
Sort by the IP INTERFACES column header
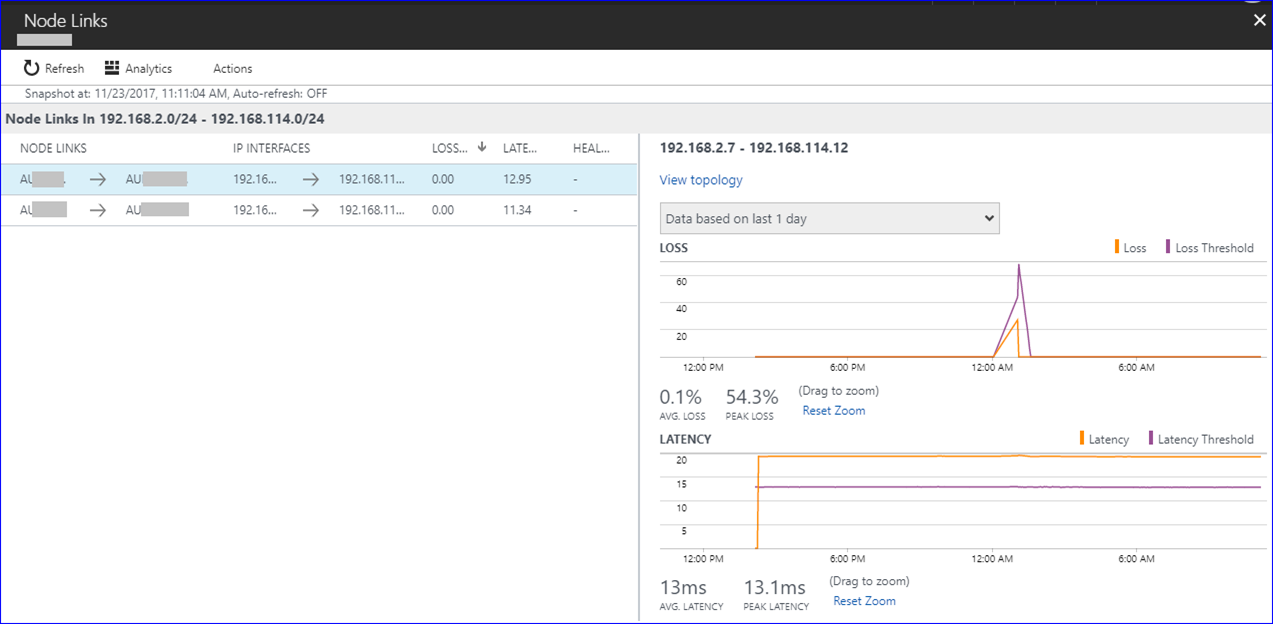tap(271, 148)
